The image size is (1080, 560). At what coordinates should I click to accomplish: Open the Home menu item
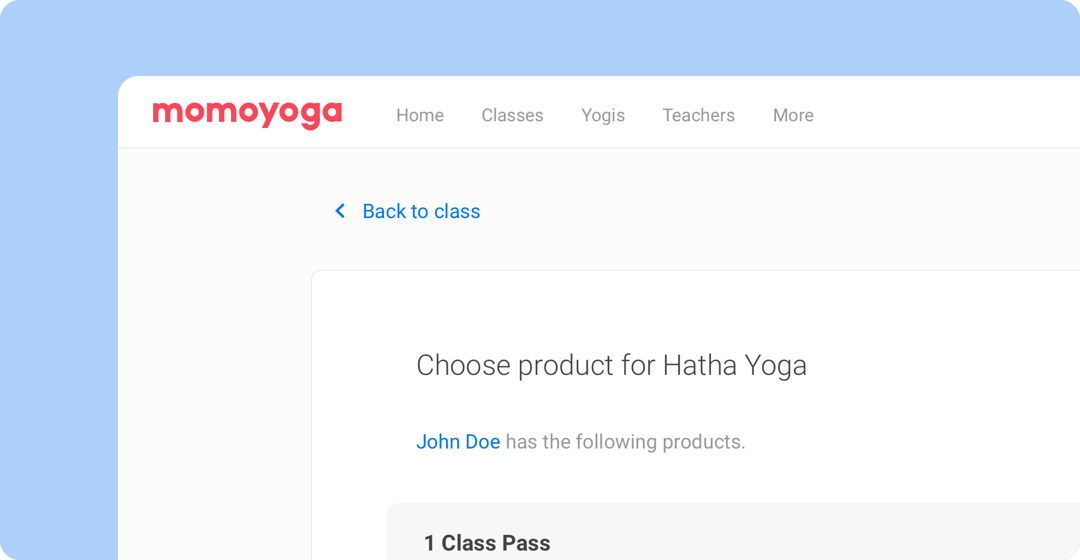click(420, 115)
